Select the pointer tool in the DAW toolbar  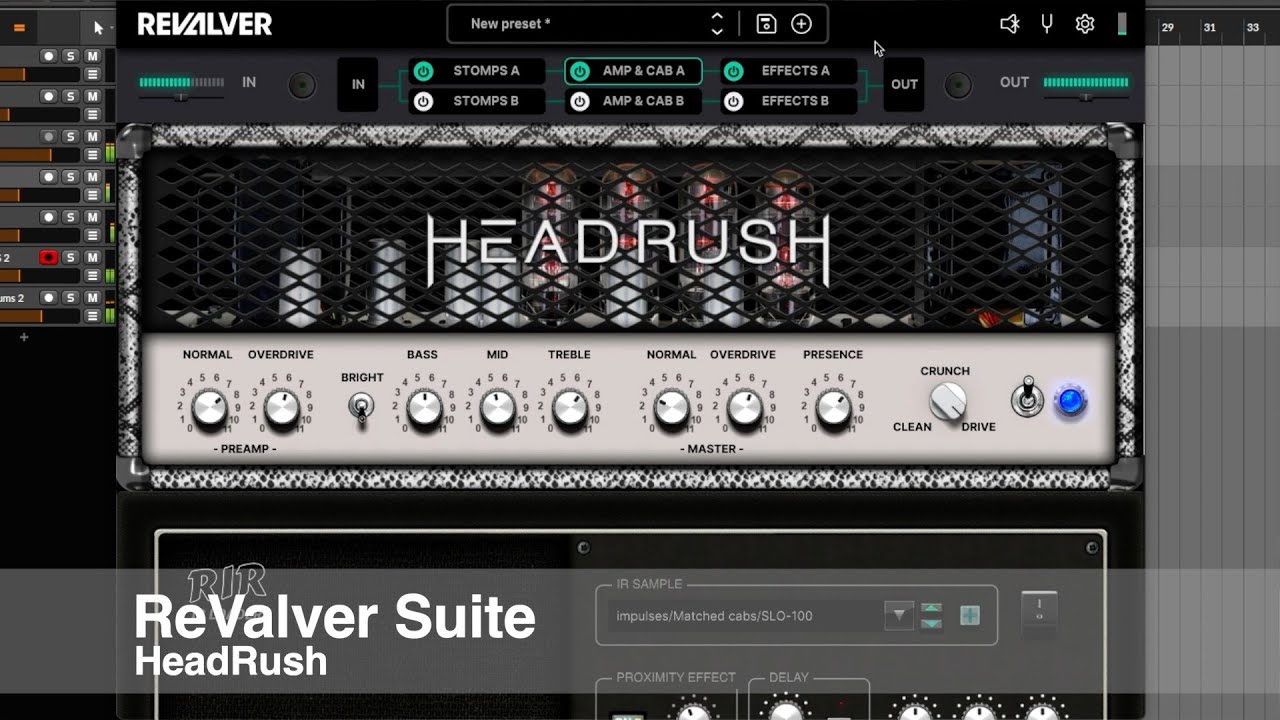tap(98, 27)
